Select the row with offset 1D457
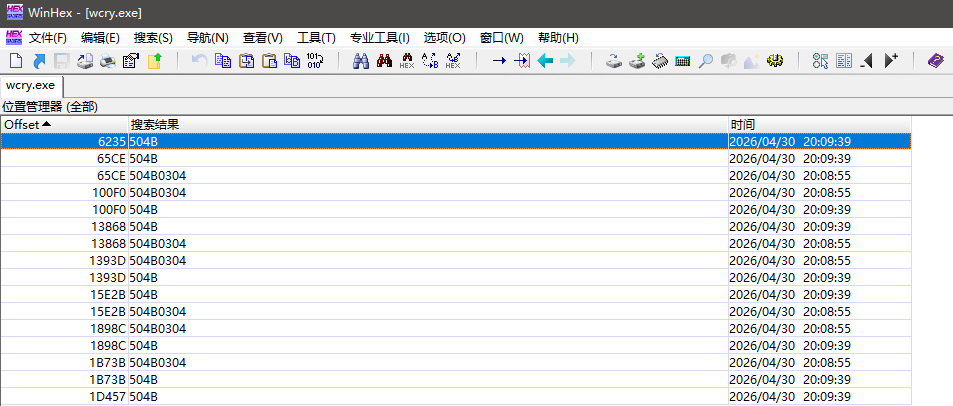 click(456, 397)
